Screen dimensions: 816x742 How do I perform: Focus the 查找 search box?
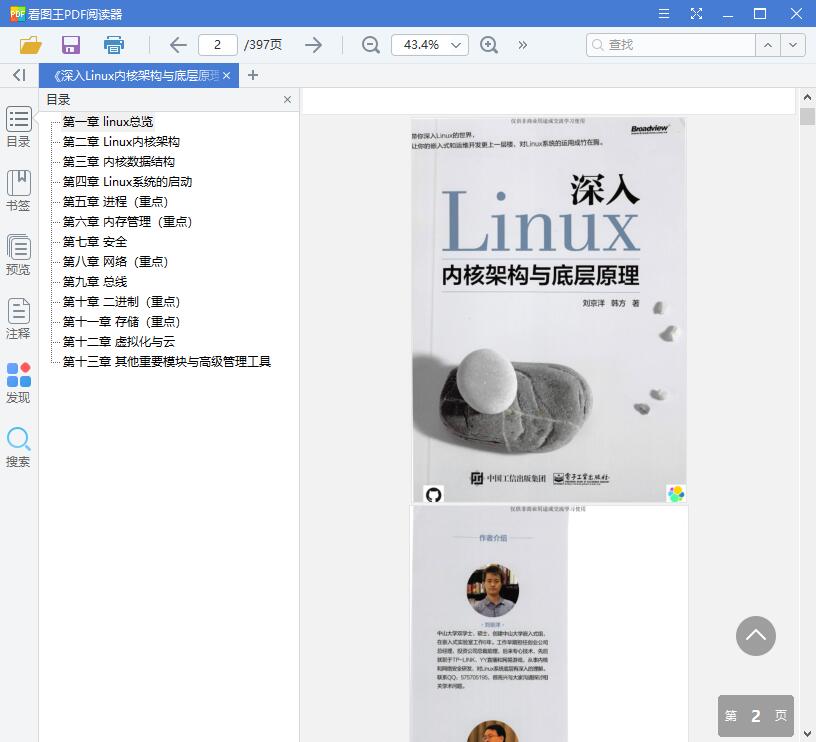(x=671, y=45)
